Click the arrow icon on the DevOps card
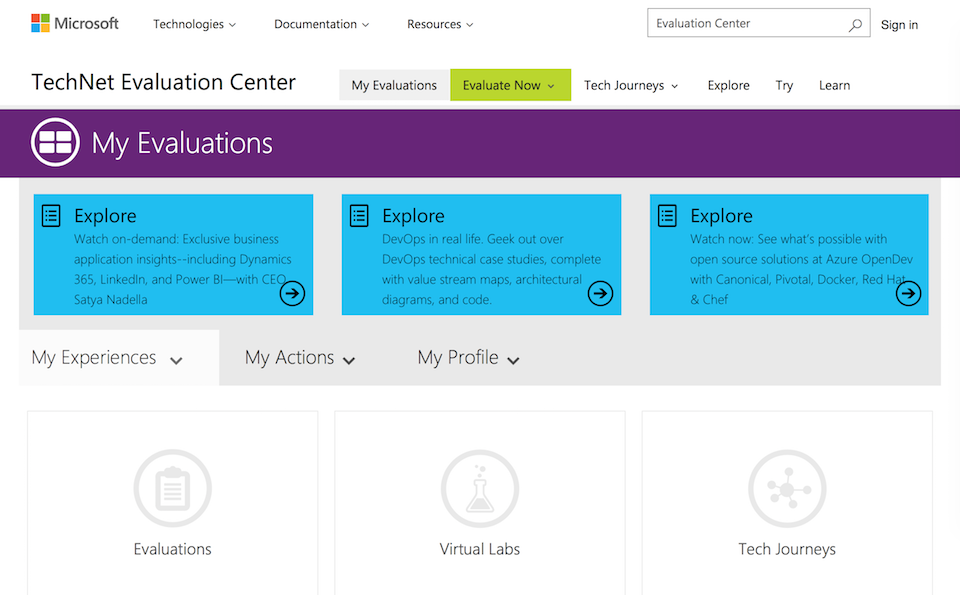Image resolution: width=960 pixels, height=595 pixels. point(600,293)
